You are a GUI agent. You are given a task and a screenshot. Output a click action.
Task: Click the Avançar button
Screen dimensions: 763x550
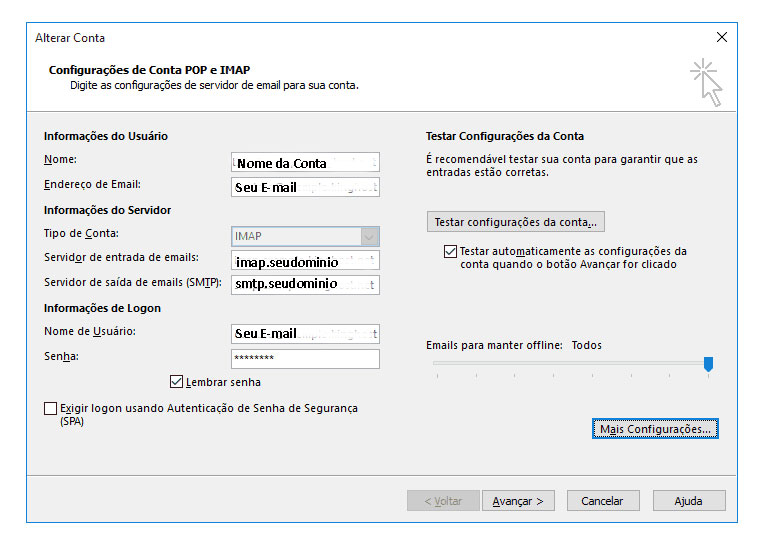pos(518,501)
